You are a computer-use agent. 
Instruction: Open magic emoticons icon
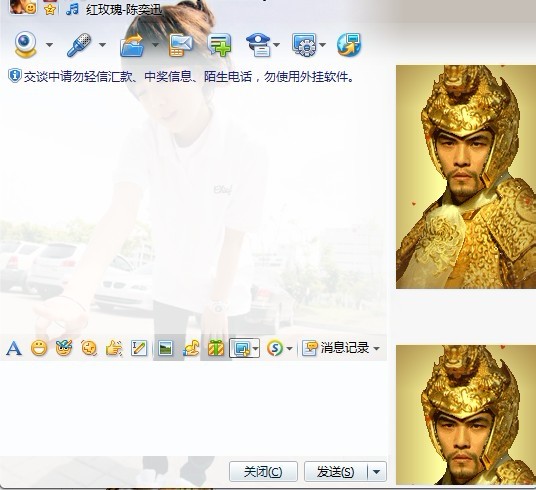click(x=64, y=348)
